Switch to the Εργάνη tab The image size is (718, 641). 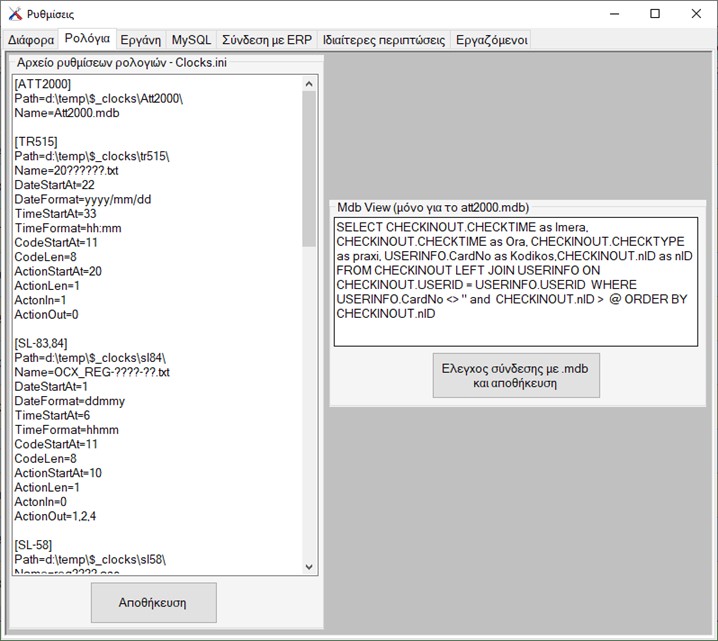(140, 40)
